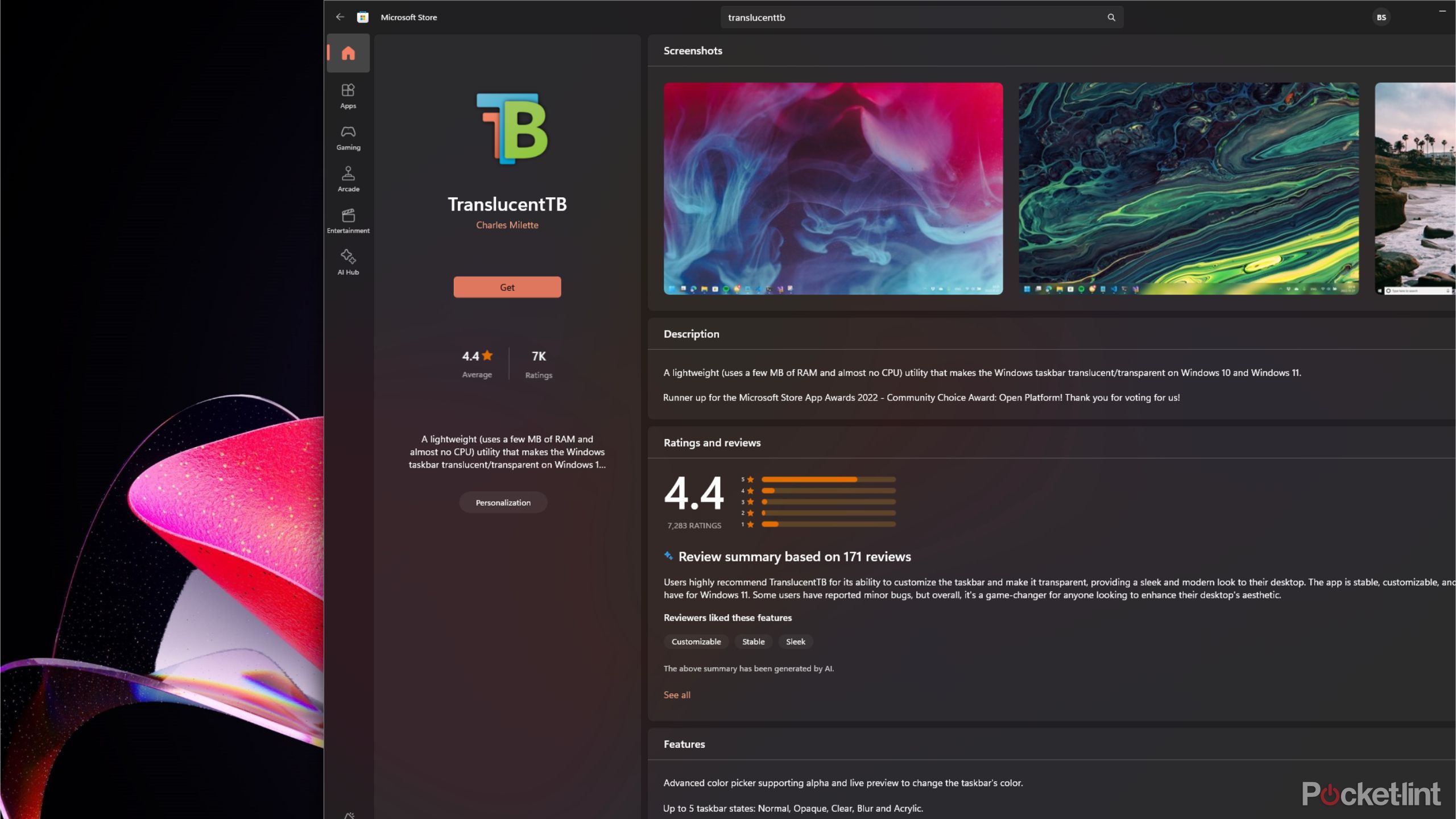This screenshot has height=819, width=1456.
Task: Click the AI sparkle icon beside Review summary
Action: (669, 556)
